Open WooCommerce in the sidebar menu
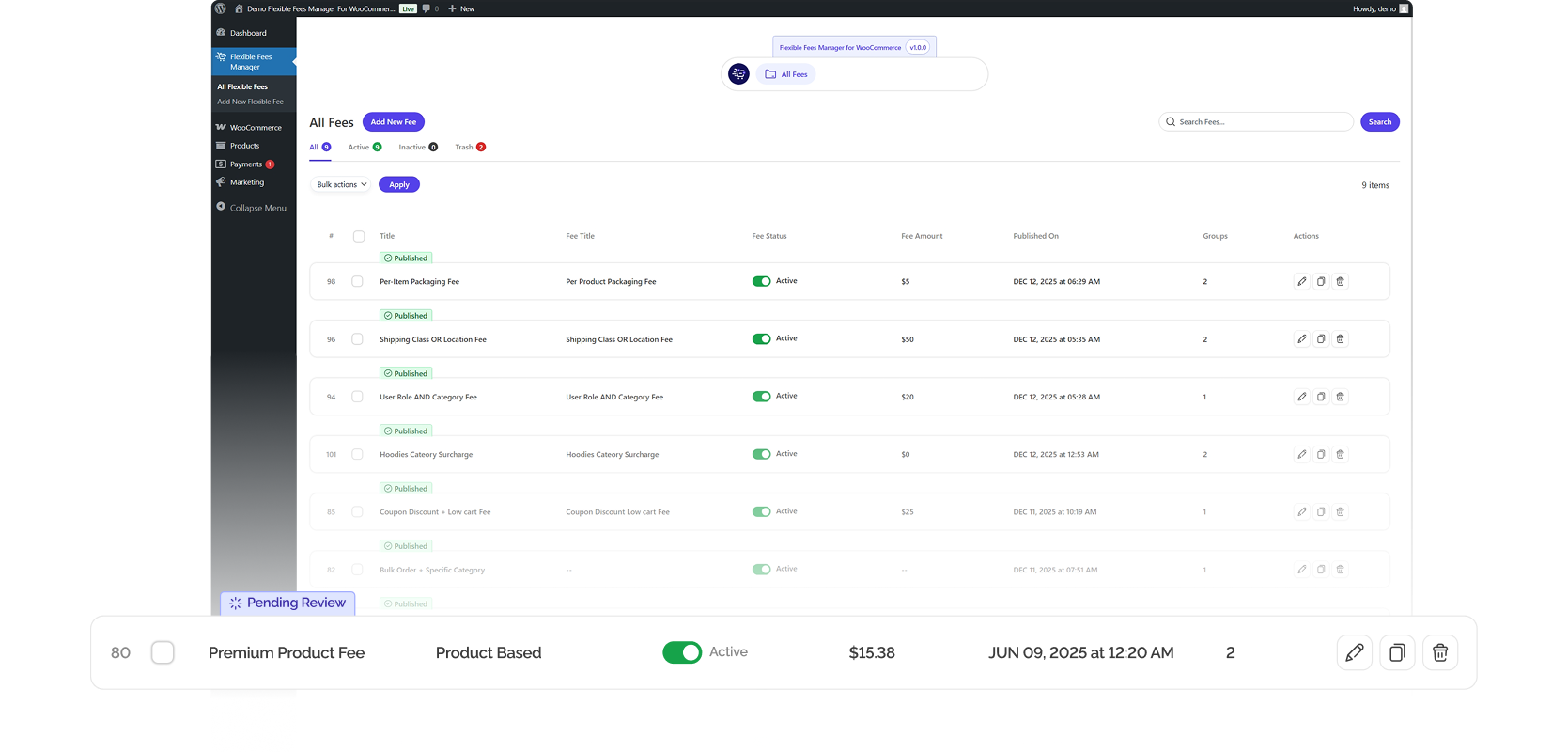Screen dimensions: 1568x752 click(255, 128)
